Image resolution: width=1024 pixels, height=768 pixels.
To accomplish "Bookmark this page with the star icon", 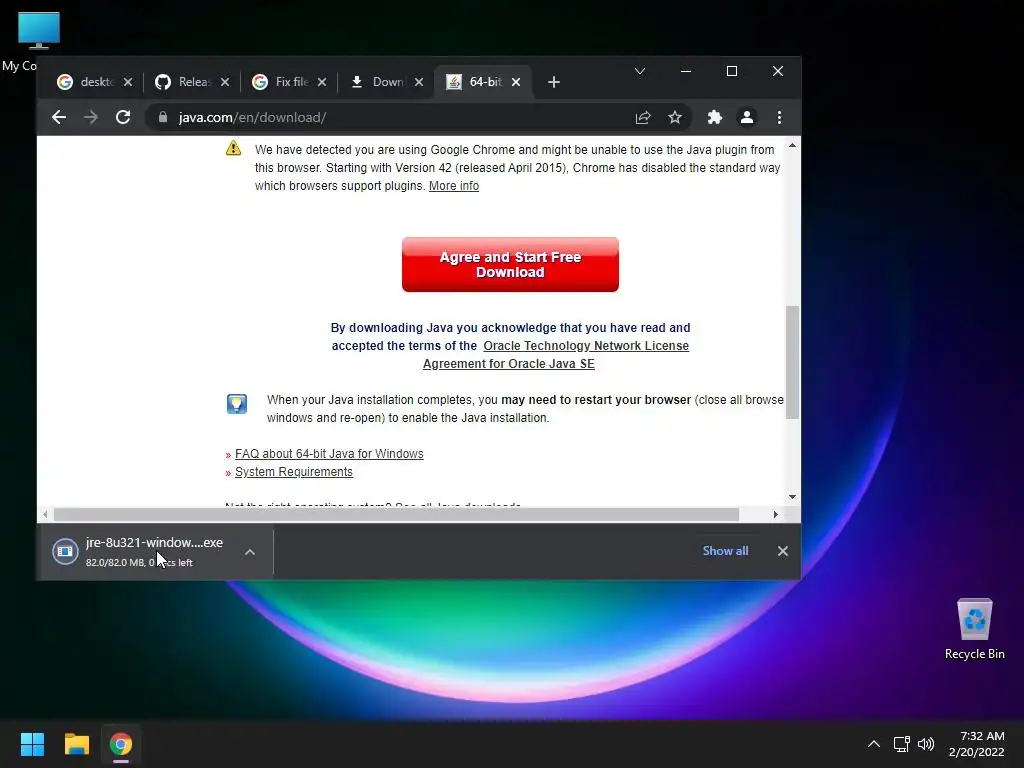I will pyautogui.click(x=675, y=118).
